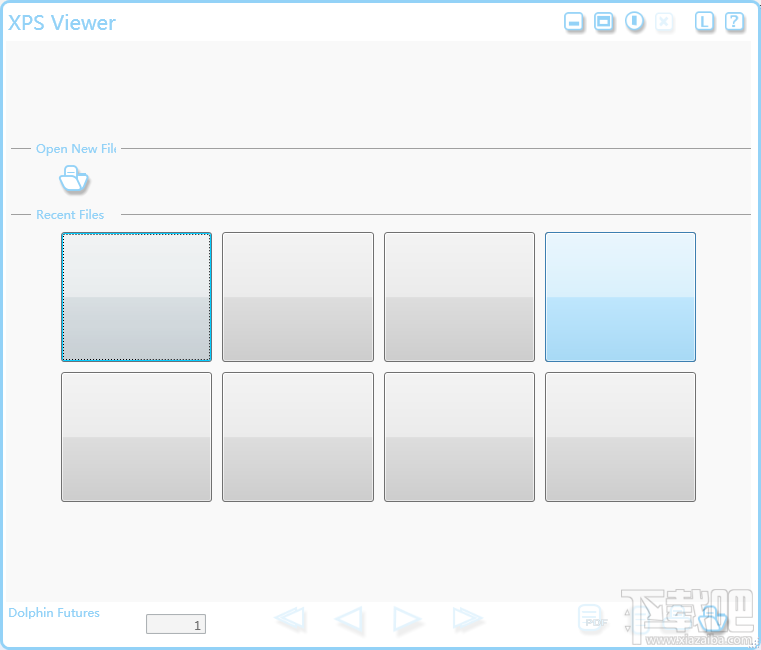Open help with the question mark icon

pos(734,22)
